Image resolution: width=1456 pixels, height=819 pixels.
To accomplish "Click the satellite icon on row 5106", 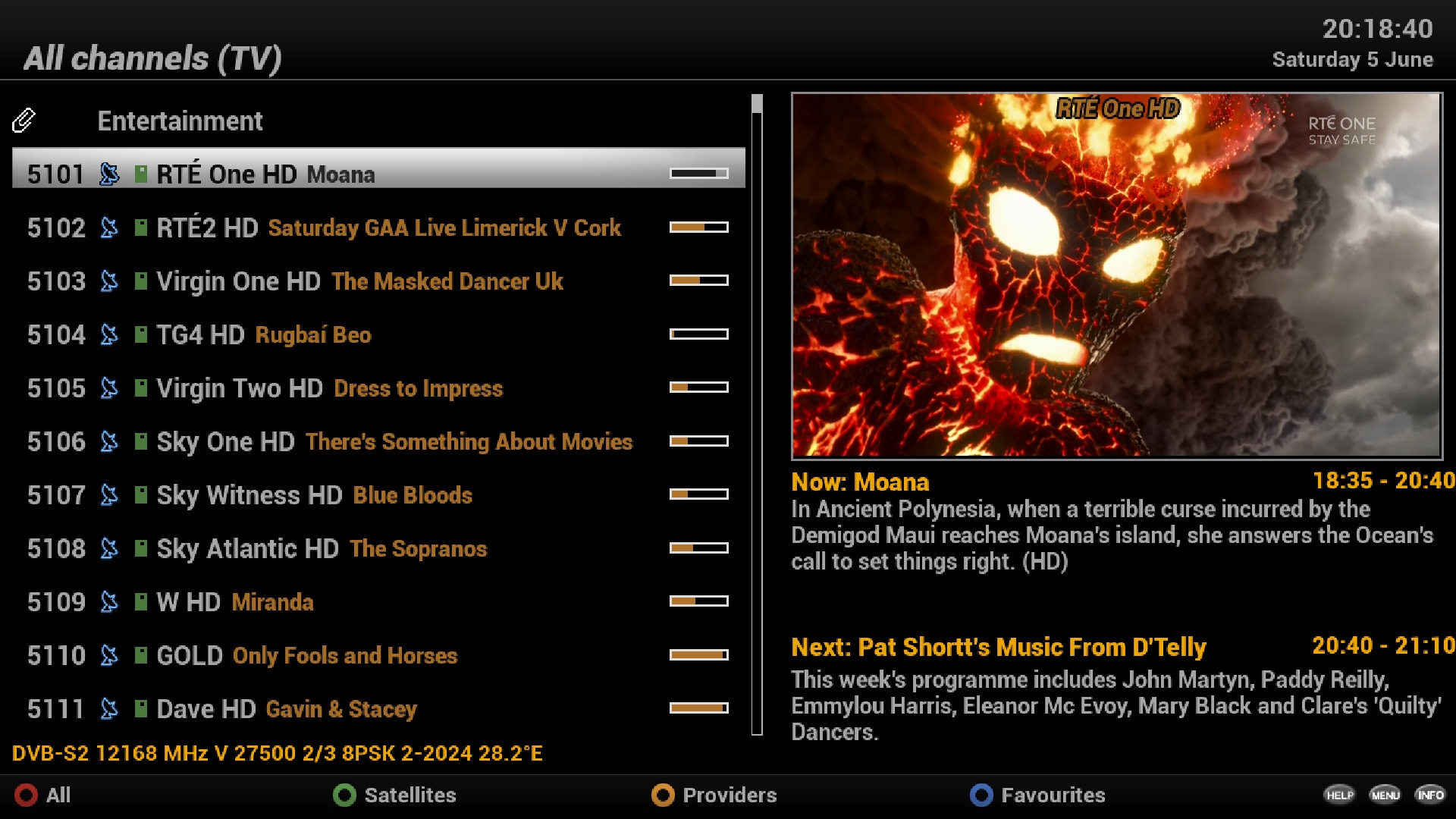I will pos(109,441).
